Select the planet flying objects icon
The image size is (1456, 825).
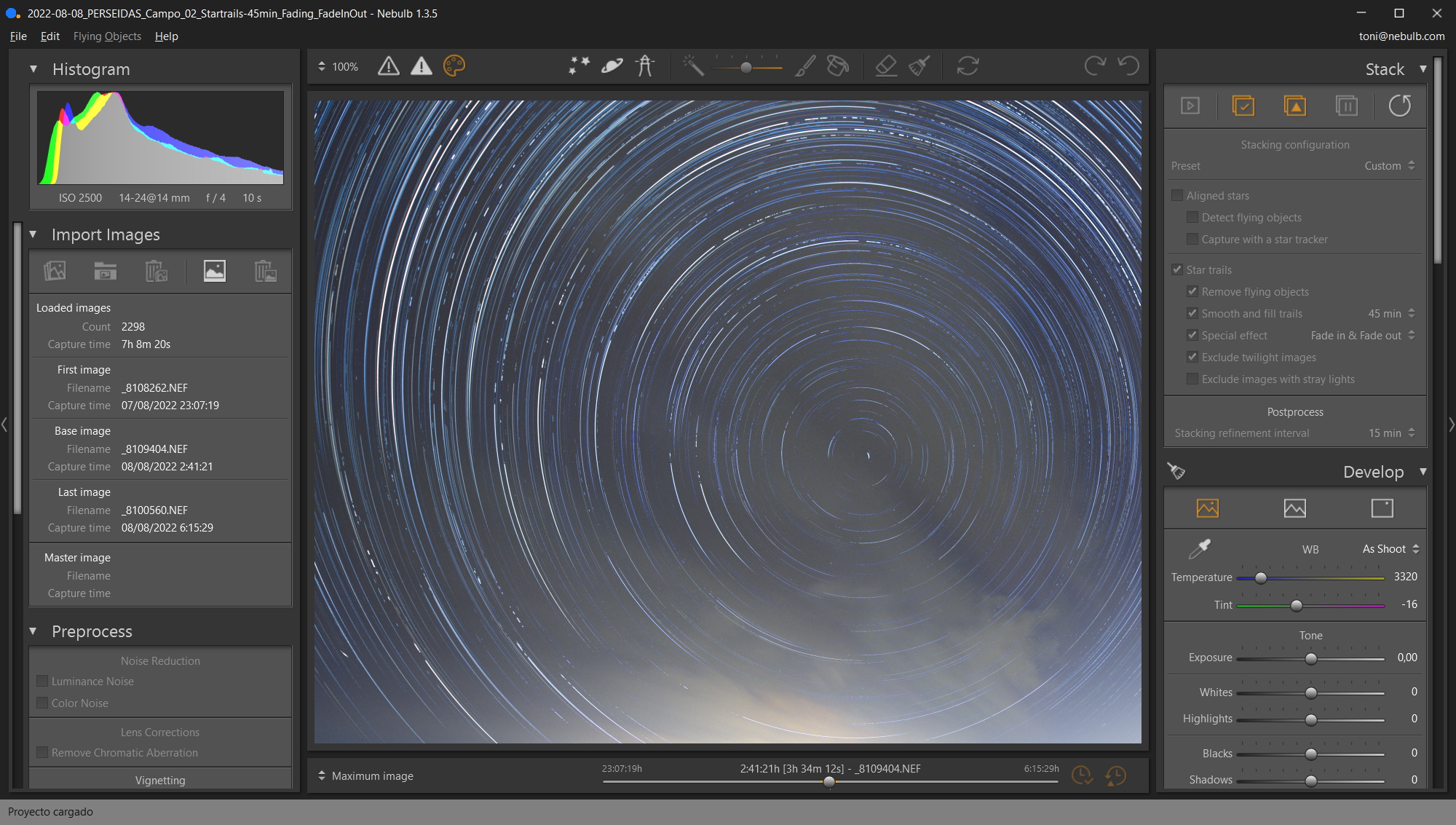(x=612, y=66)
